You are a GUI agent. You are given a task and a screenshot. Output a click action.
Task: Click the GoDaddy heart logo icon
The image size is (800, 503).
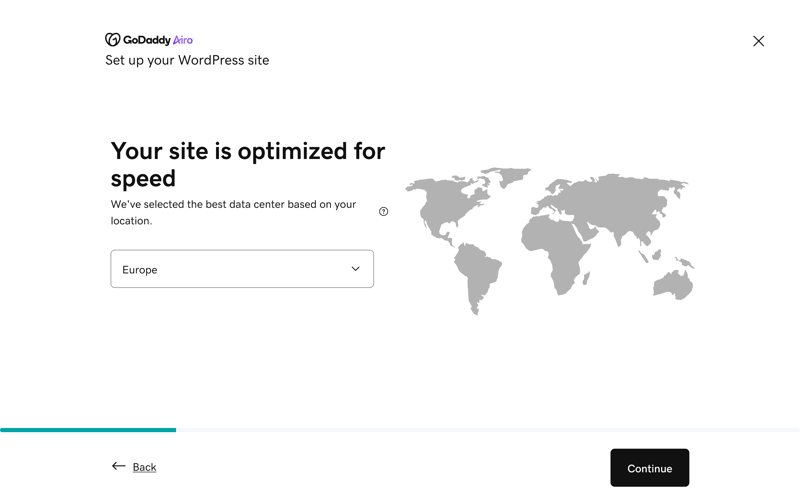coord(112,40)
